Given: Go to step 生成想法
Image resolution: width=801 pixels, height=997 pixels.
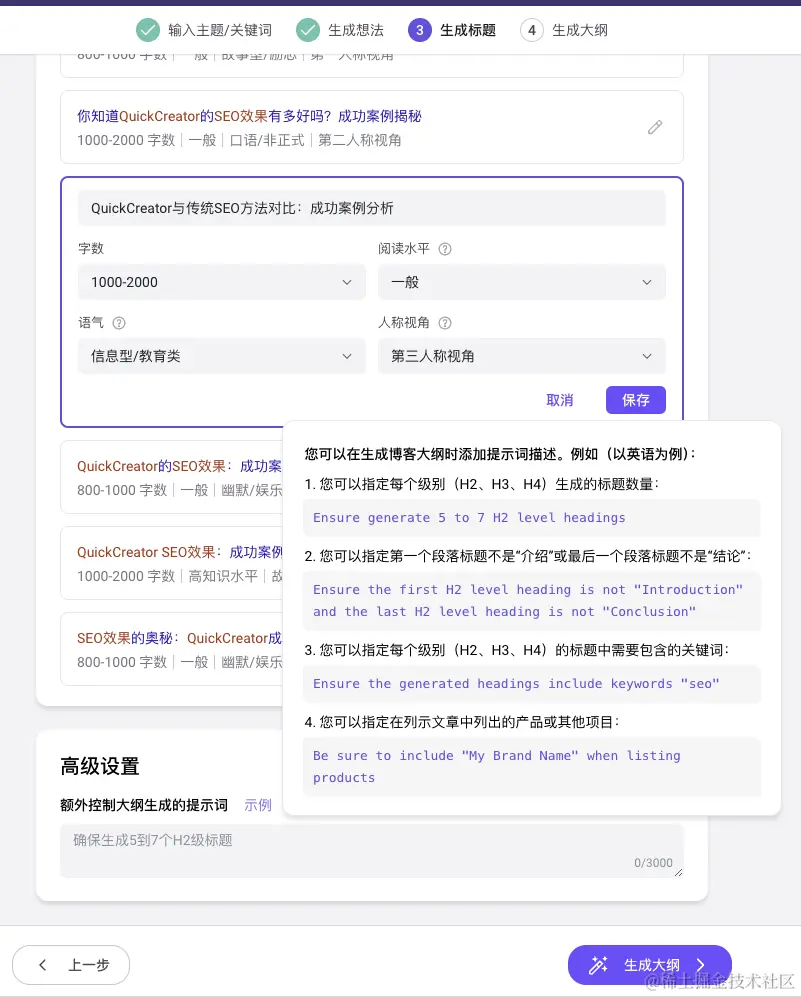Looking at the screenshot, I should point(356,30).
